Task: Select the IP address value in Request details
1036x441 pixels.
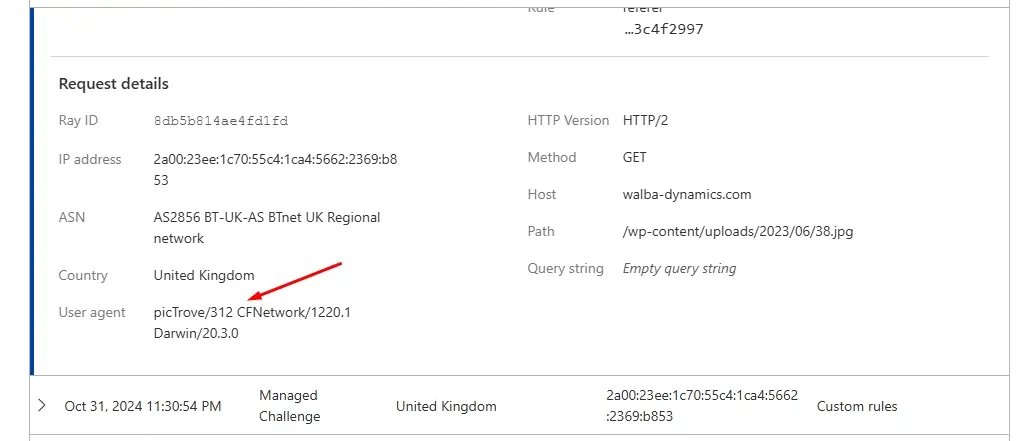Action: [x=277, y=169]
